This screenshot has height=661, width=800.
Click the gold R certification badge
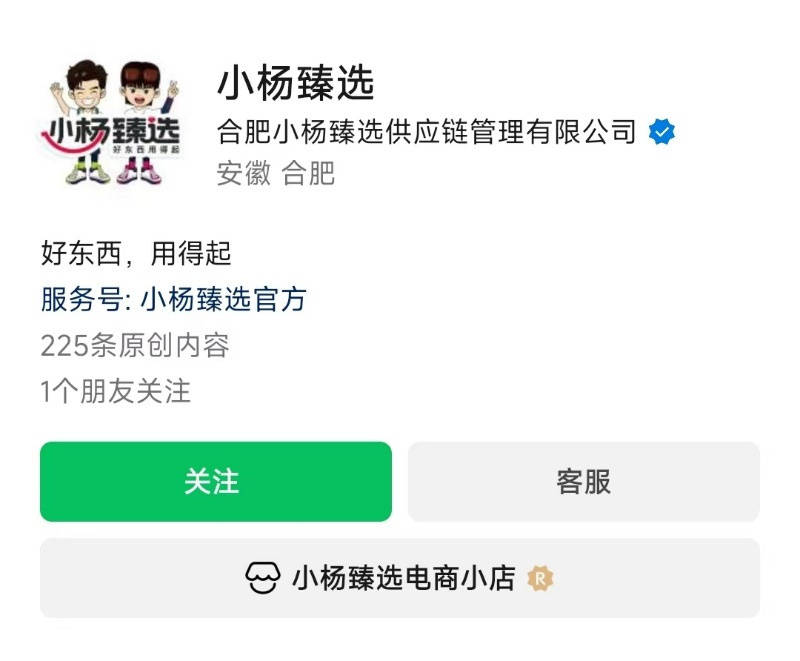tap(540, 579)
